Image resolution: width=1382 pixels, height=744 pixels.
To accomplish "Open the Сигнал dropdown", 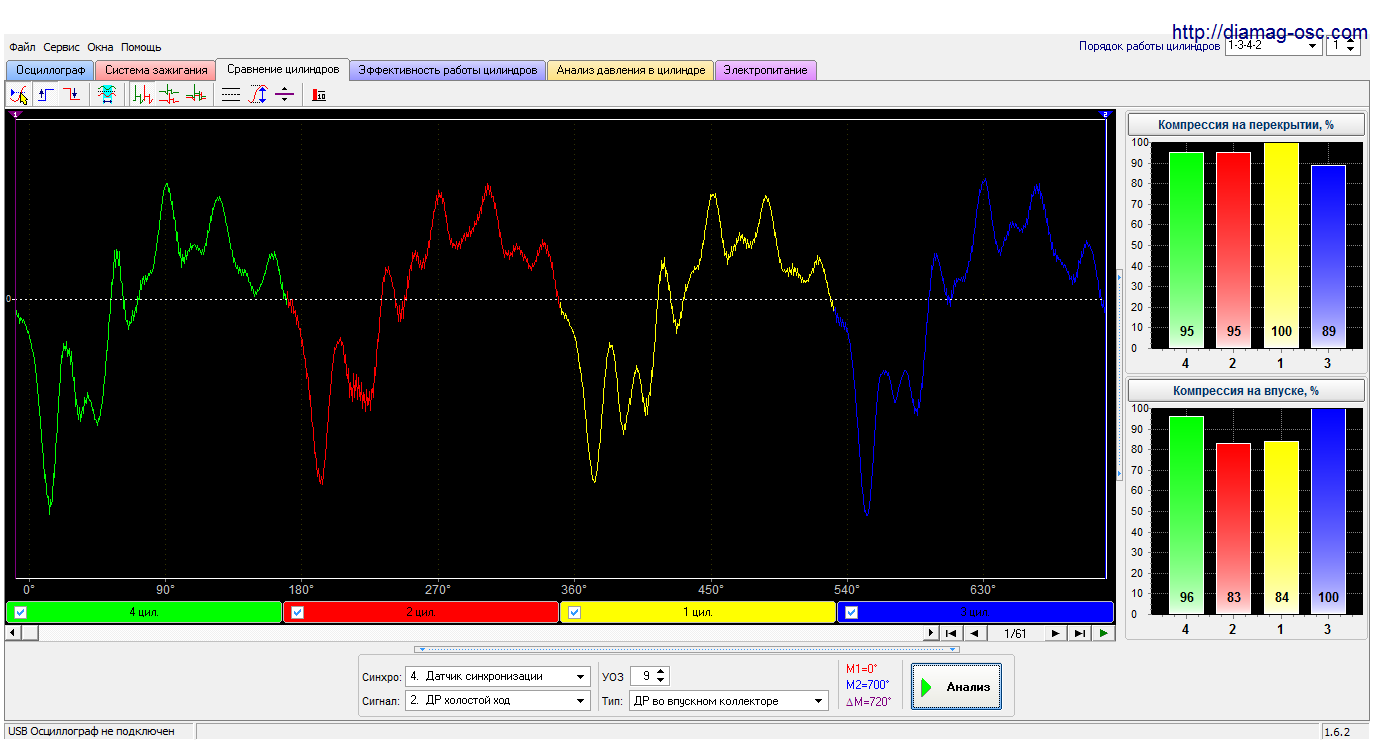I will (581, 701).
